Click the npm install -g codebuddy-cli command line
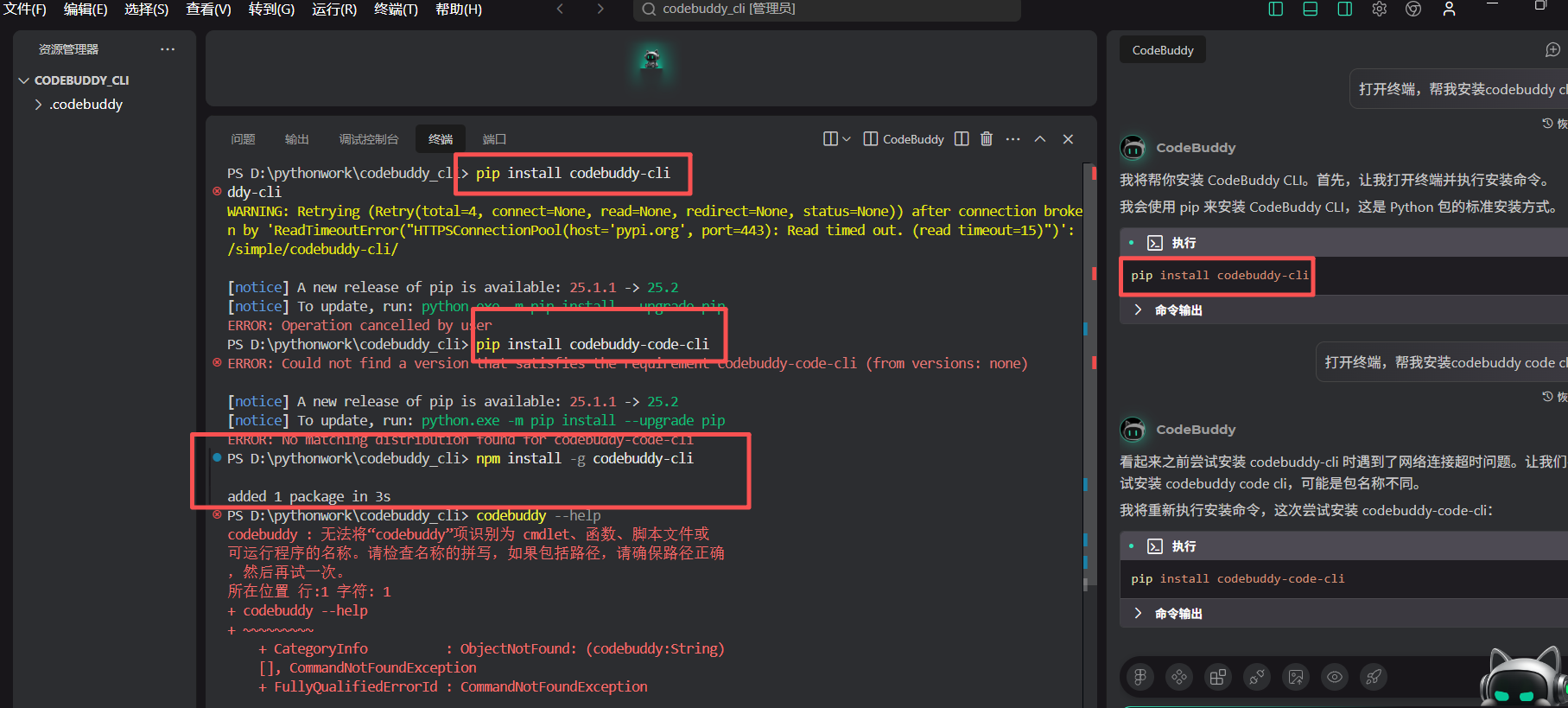1568x708 pixels. [x=585, y=458]
